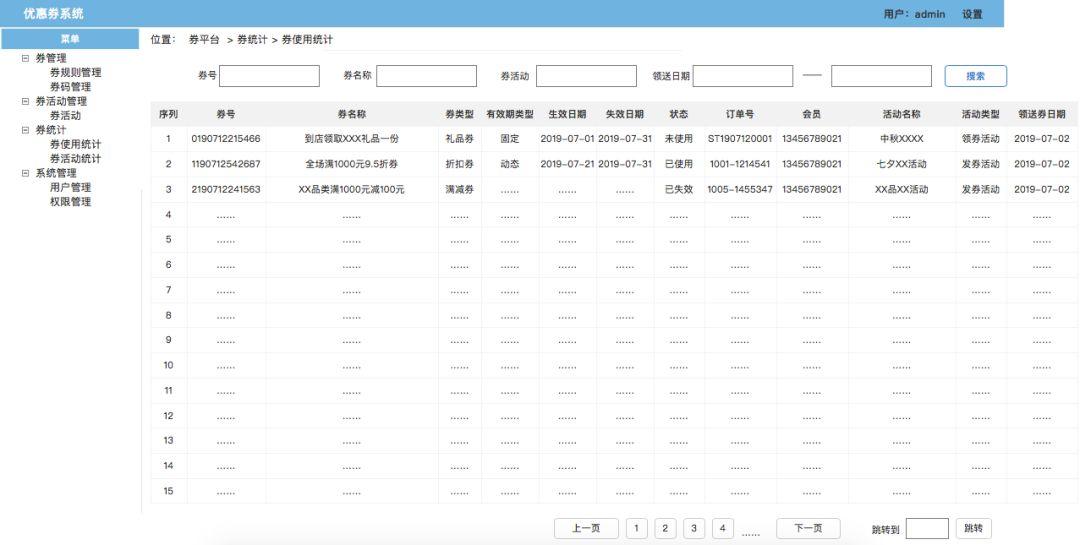Open 券码管理 in the menu

tap(70, 87)
